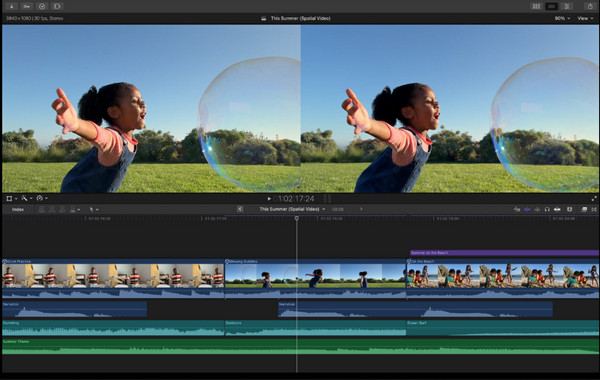Insert the selected clip into timeline
Screen dimensions: 600x380
52,210
